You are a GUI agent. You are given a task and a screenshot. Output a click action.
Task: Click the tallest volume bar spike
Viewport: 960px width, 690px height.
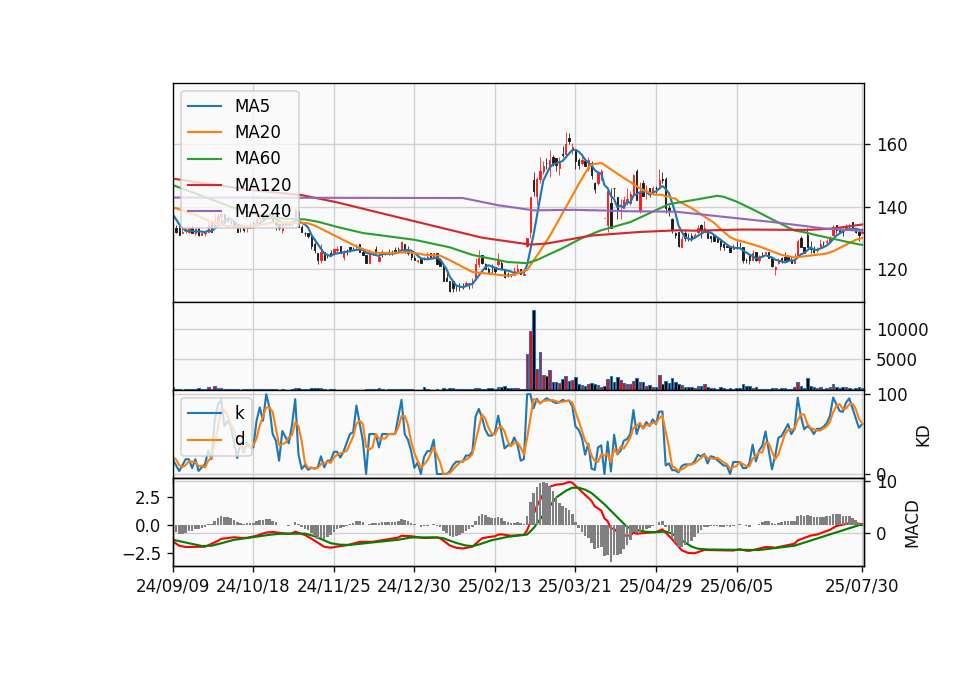click(x=534, y=350)
